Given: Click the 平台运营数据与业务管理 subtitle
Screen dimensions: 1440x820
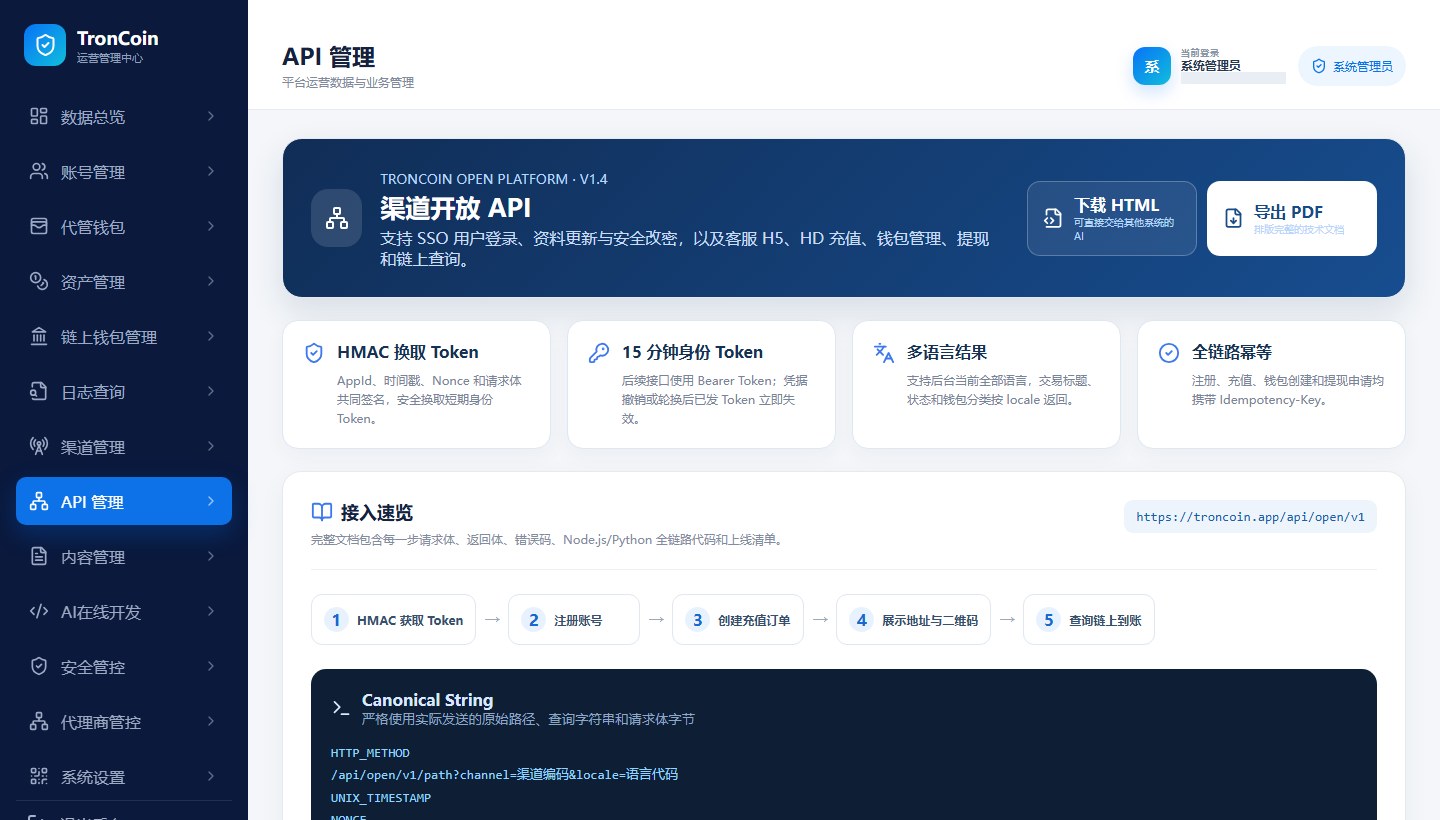Looking at the screenshot, I should pyautogui.click(x=348, y=83).
